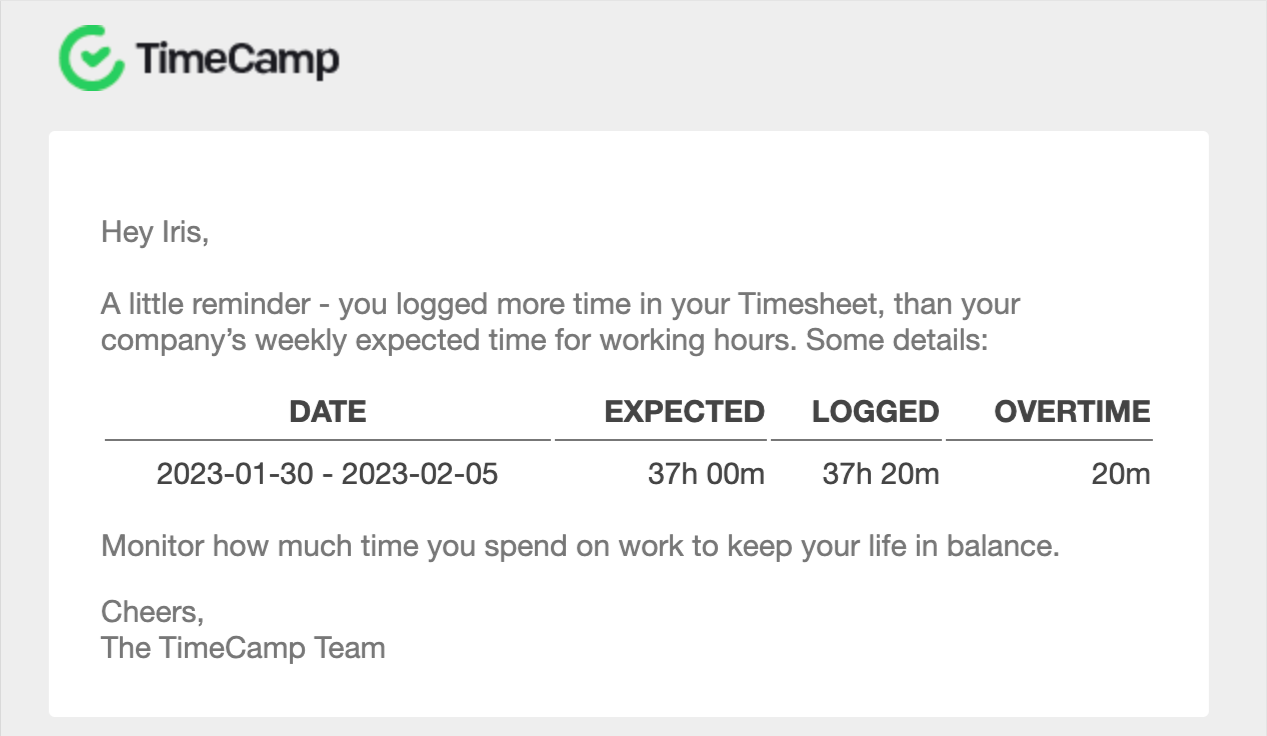Viewport: 1267px width, 736px height.
Task: Click the gray header area beside logo
Action: coord(800,60)
